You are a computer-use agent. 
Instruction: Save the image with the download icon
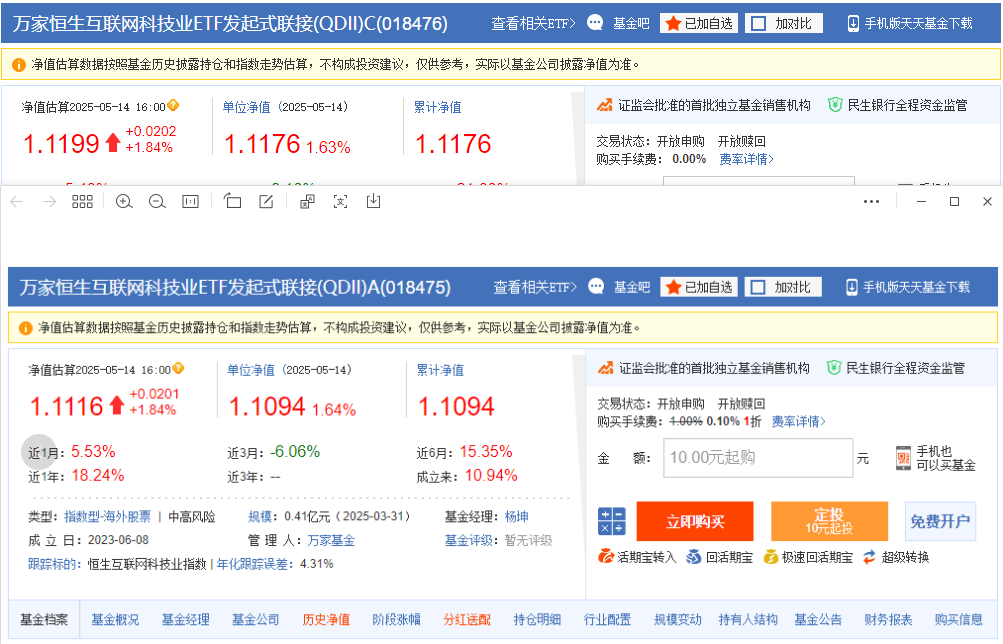coord(374,201)
